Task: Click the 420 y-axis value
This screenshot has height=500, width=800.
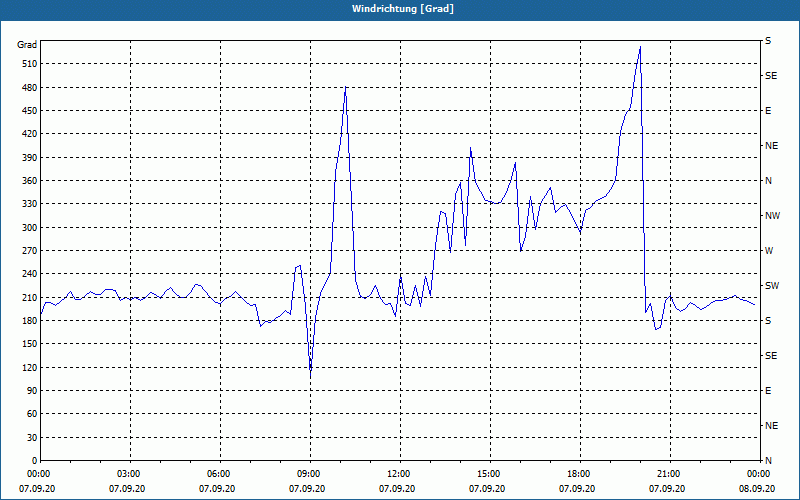Action: 30,134
